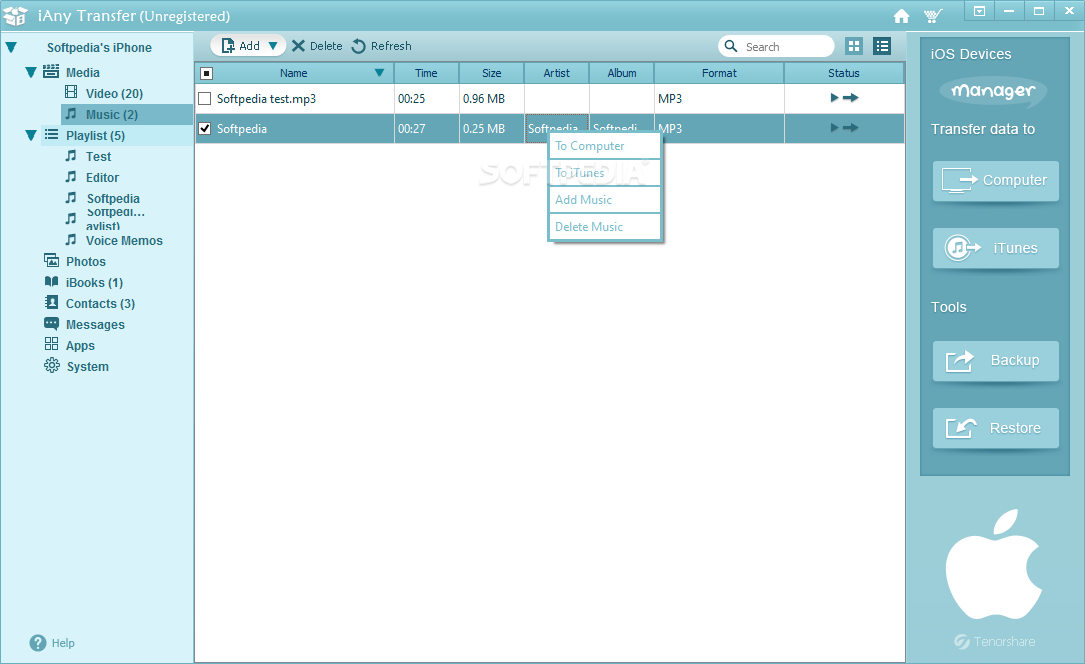Open Photos category
This screenshot has width=1085, height=664.
[86, 261]
